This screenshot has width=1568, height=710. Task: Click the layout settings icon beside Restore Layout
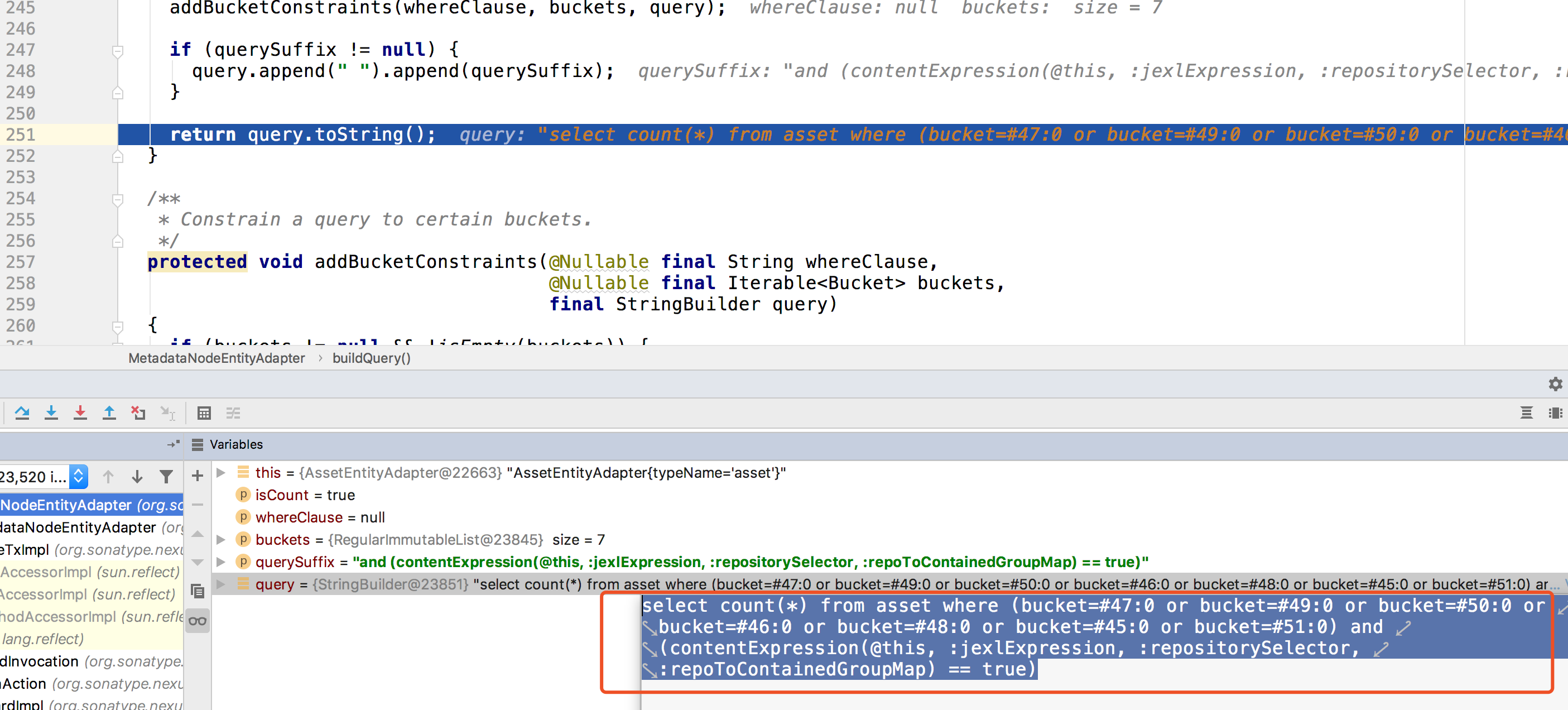pos(1555,413)
